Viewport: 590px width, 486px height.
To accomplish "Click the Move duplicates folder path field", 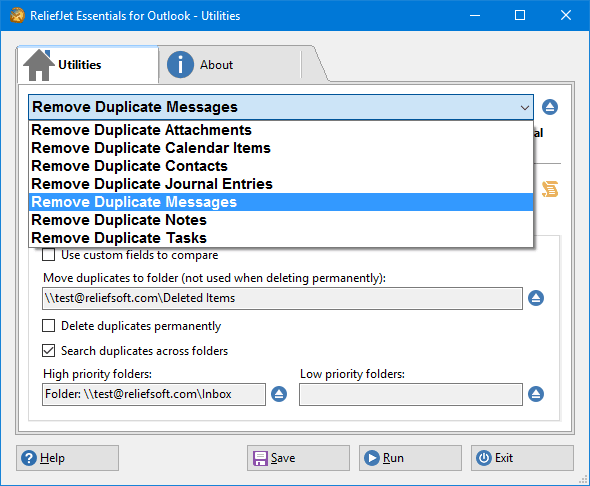I will point(282,298).
